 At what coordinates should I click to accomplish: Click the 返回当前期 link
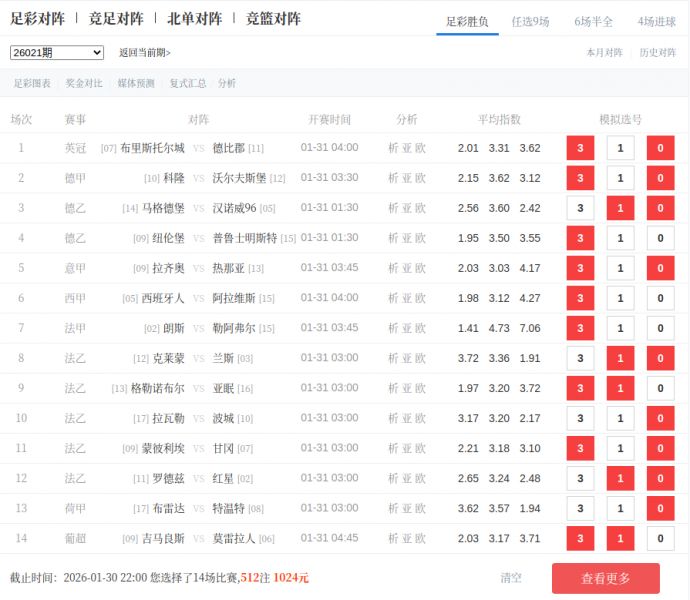145,53
